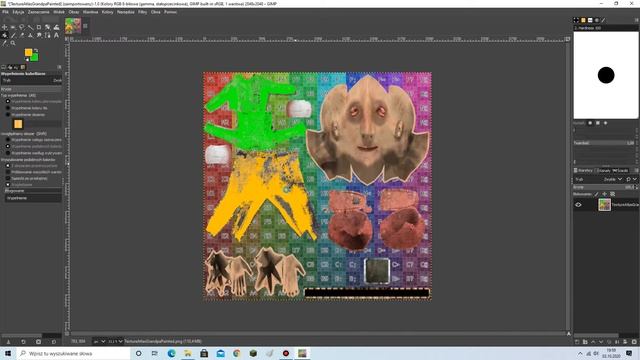Select fill by line art detection radio
Image resolution: width=640 pixels, height=360 pixels.
click(x=8, y=153)
